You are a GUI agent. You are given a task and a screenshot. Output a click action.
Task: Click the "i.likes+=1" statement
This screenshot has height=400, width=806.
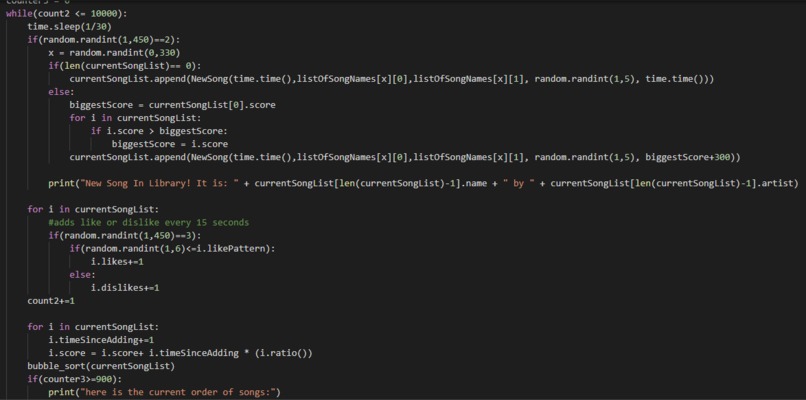coord(117,262)
